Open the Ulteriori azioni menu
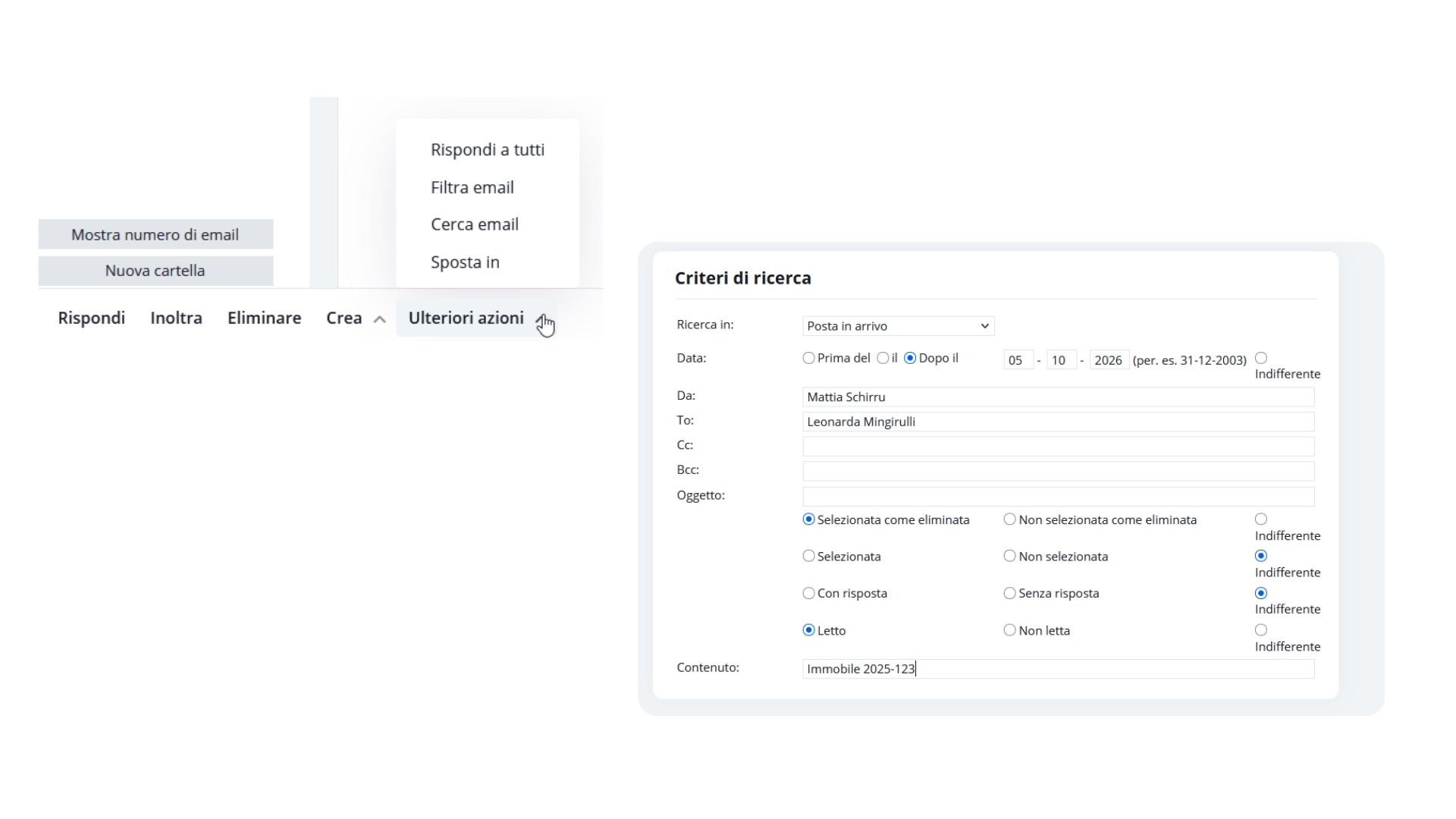The image size is (1456, 819). (476, 318)
